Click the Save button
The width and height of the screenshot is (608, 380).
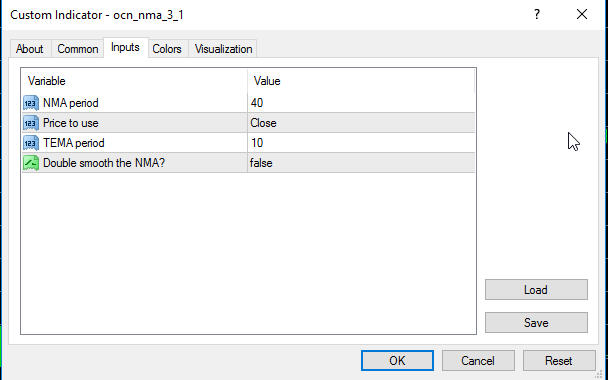(x=536, y=323)
